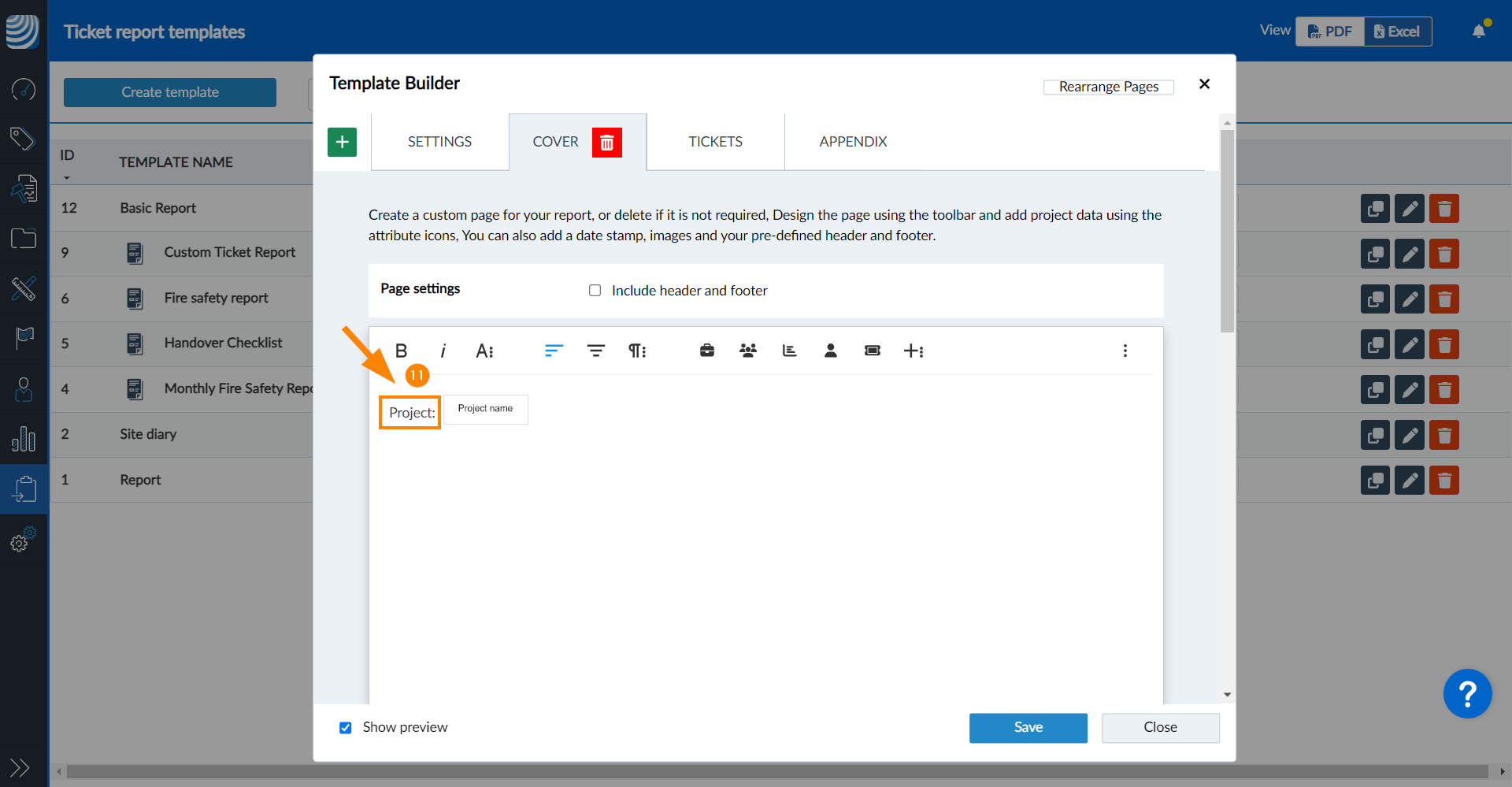Click the single user attribute icon
Image resolution: width=1512 pixels, height=787 pixels.
coord(830,351)
